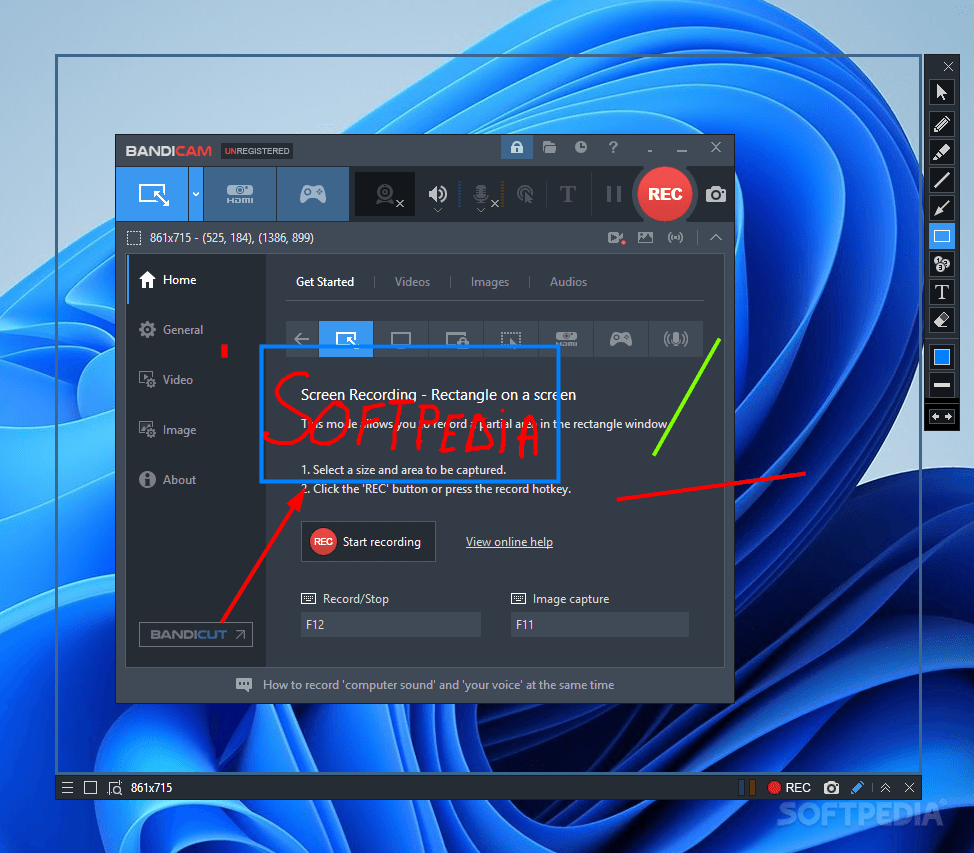Activate the eraser annotation tool
The width and height of the screenshot is (974, 853).
tap(941, 320)
